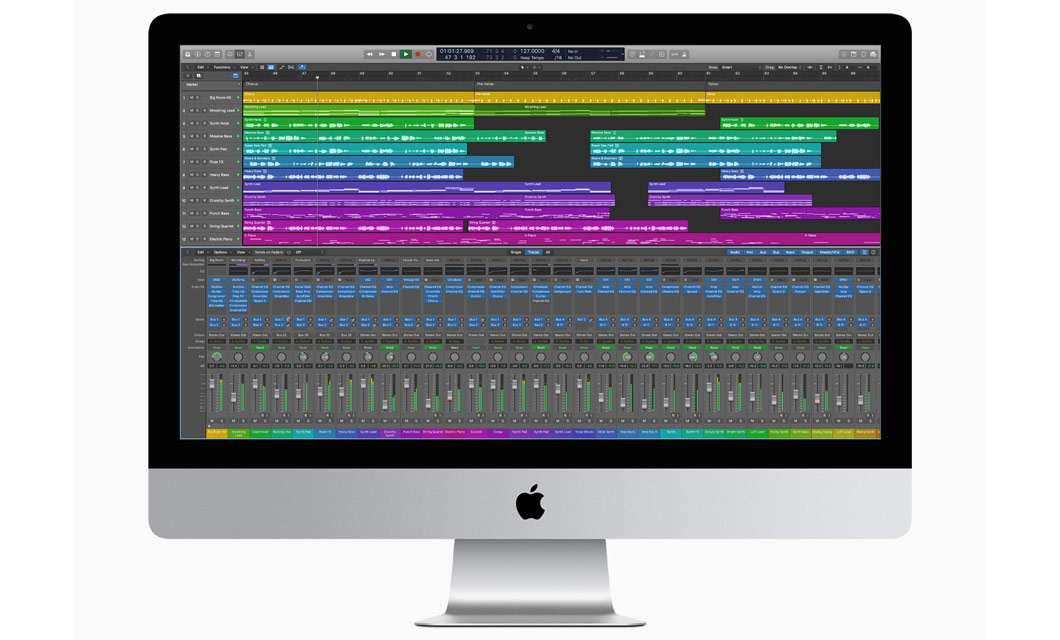
Task: Open the Quick Help icon
Action: click(x=208, y=54)
